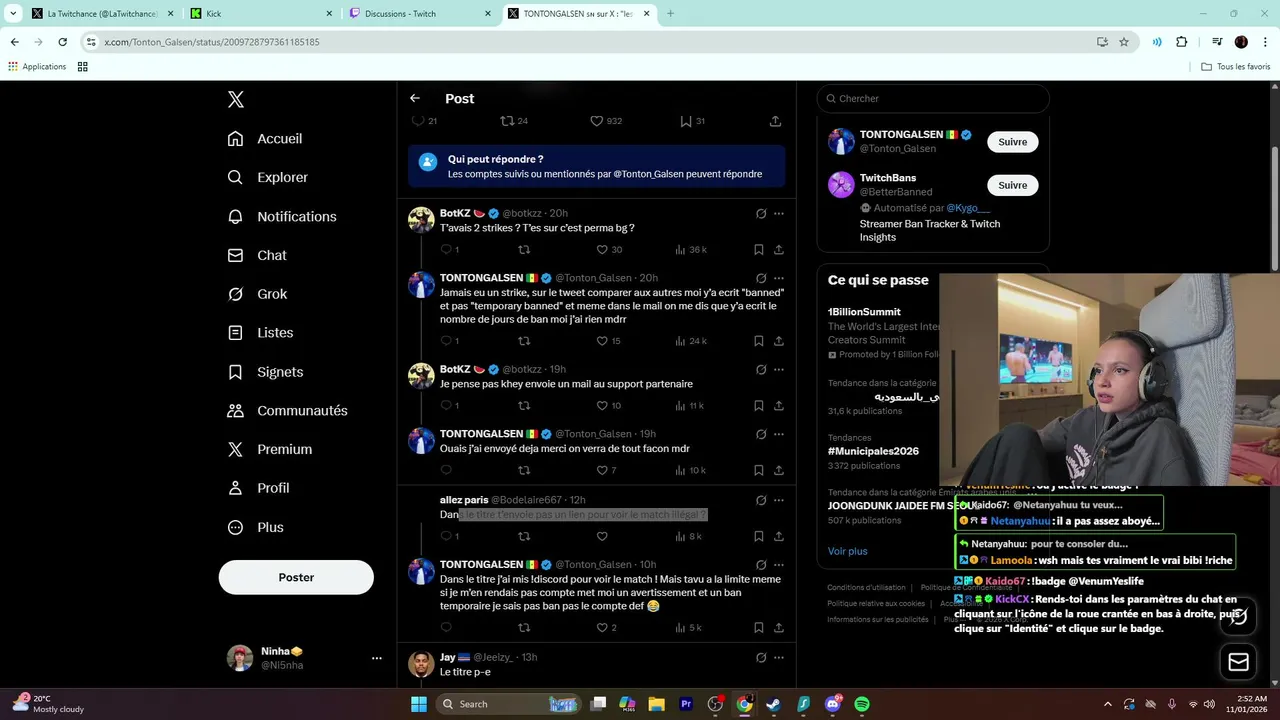Click the Poster button
1280x720 pixels.
[x=296, y=577]
